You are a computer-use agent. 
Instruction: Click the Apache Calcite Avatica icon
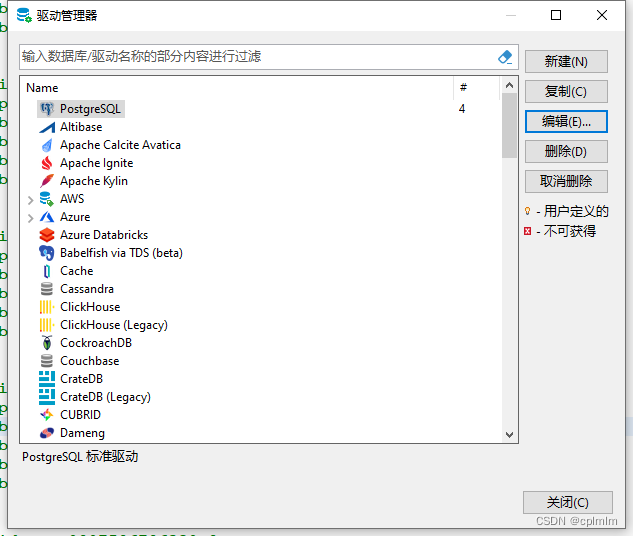47,145
